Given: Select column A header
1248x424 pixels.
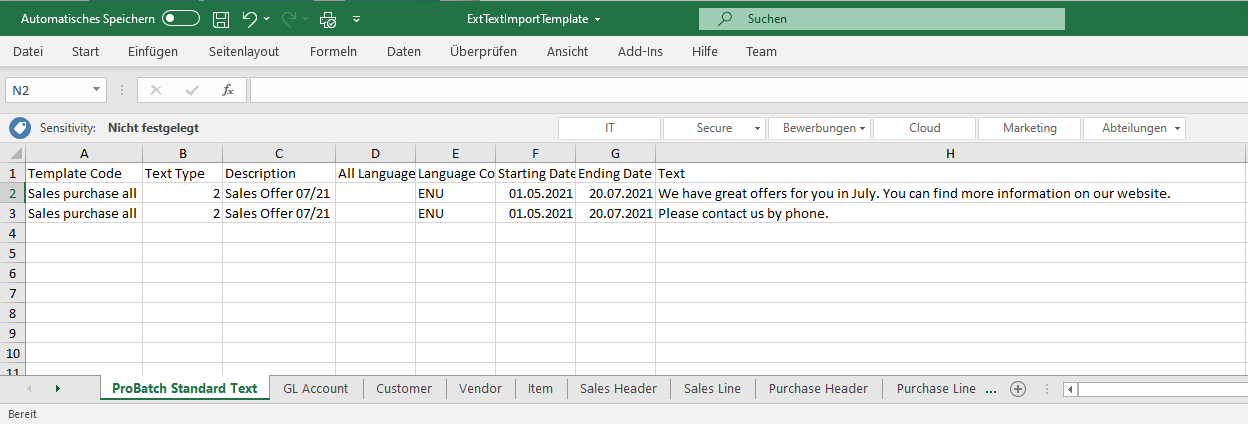Looking at the screenshot, I should [x=84, y=153].
